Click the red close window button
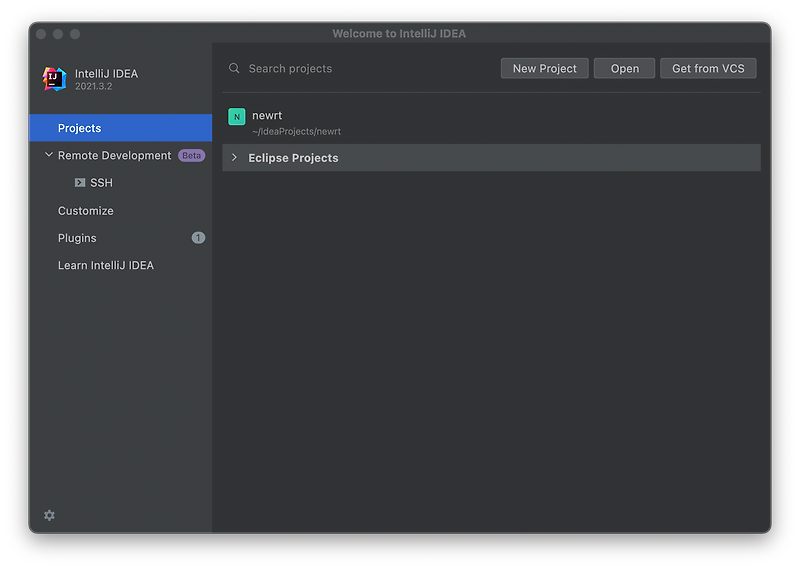 [x=41, y=34]
